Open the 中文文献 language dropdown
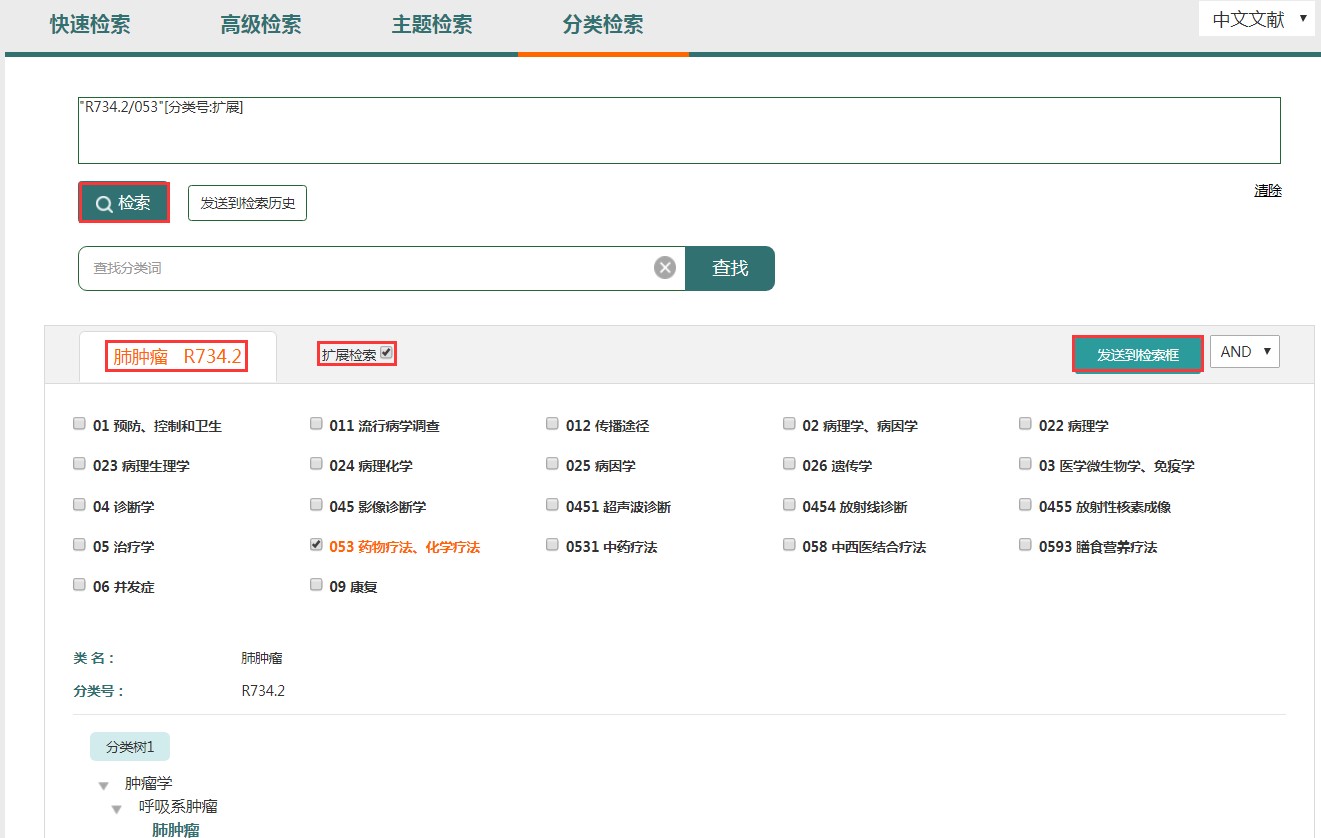Image resolution: width=1321 pixels, height=838 pixels. coord(1258,19)
